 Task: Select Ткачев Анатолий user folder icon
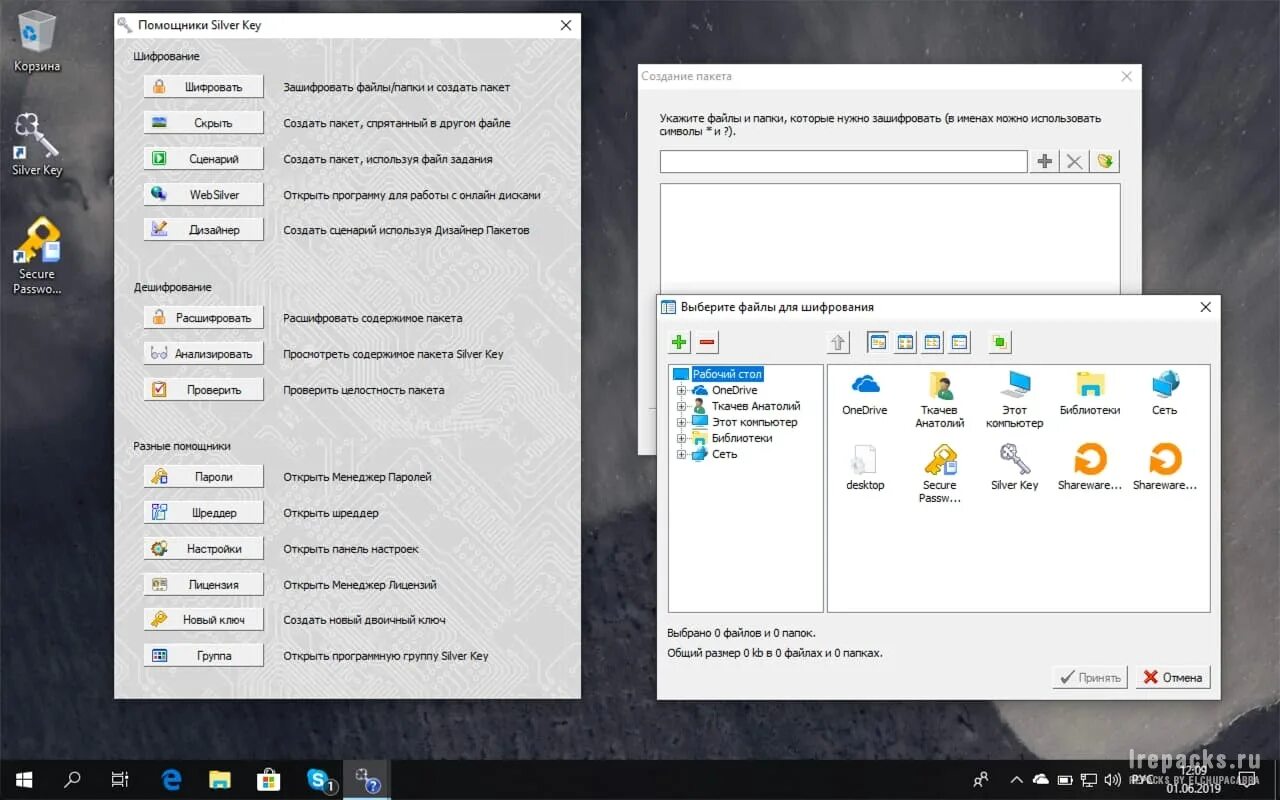[940, 399]
